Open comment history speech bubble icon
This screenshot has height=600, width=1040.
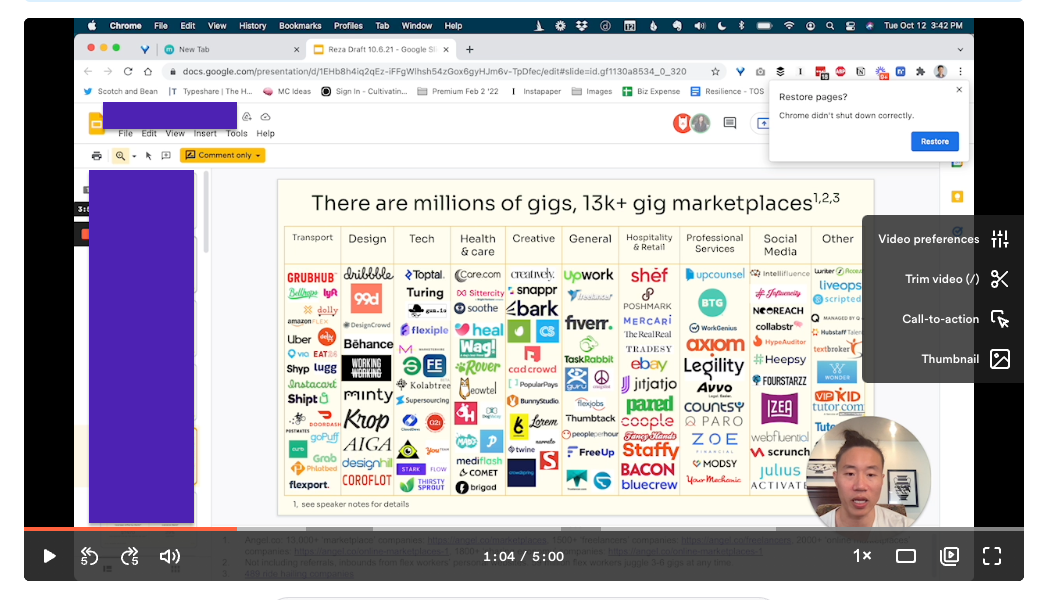[730, 123]
